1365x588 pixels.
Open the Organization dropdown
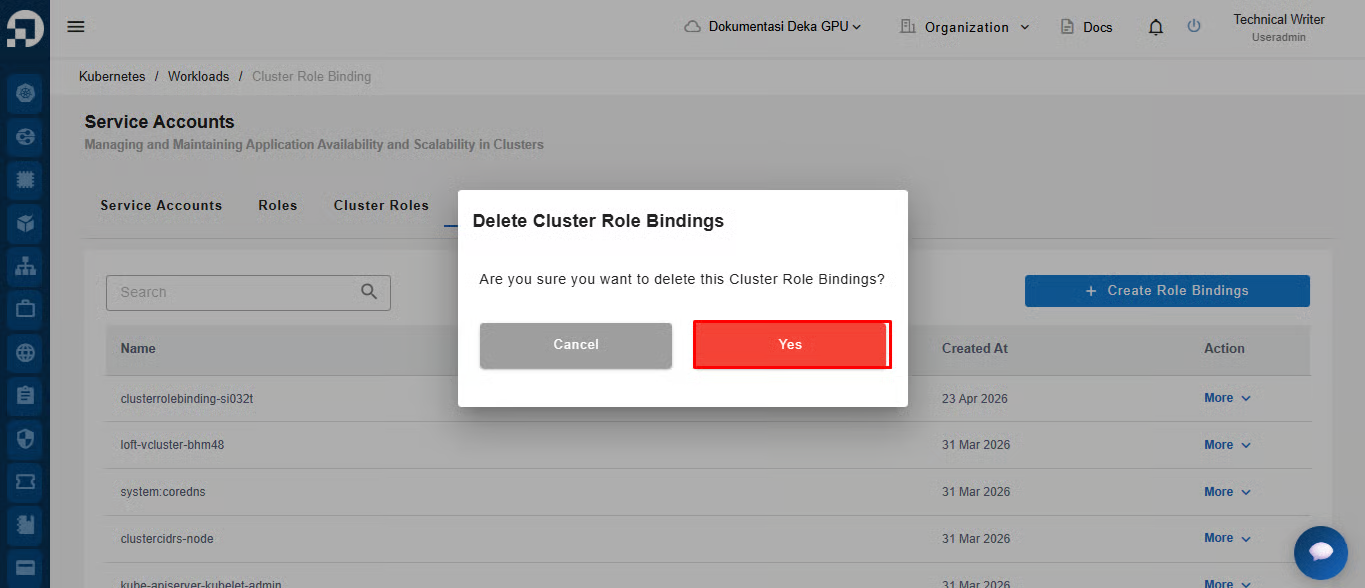click(x=965, y=27)
